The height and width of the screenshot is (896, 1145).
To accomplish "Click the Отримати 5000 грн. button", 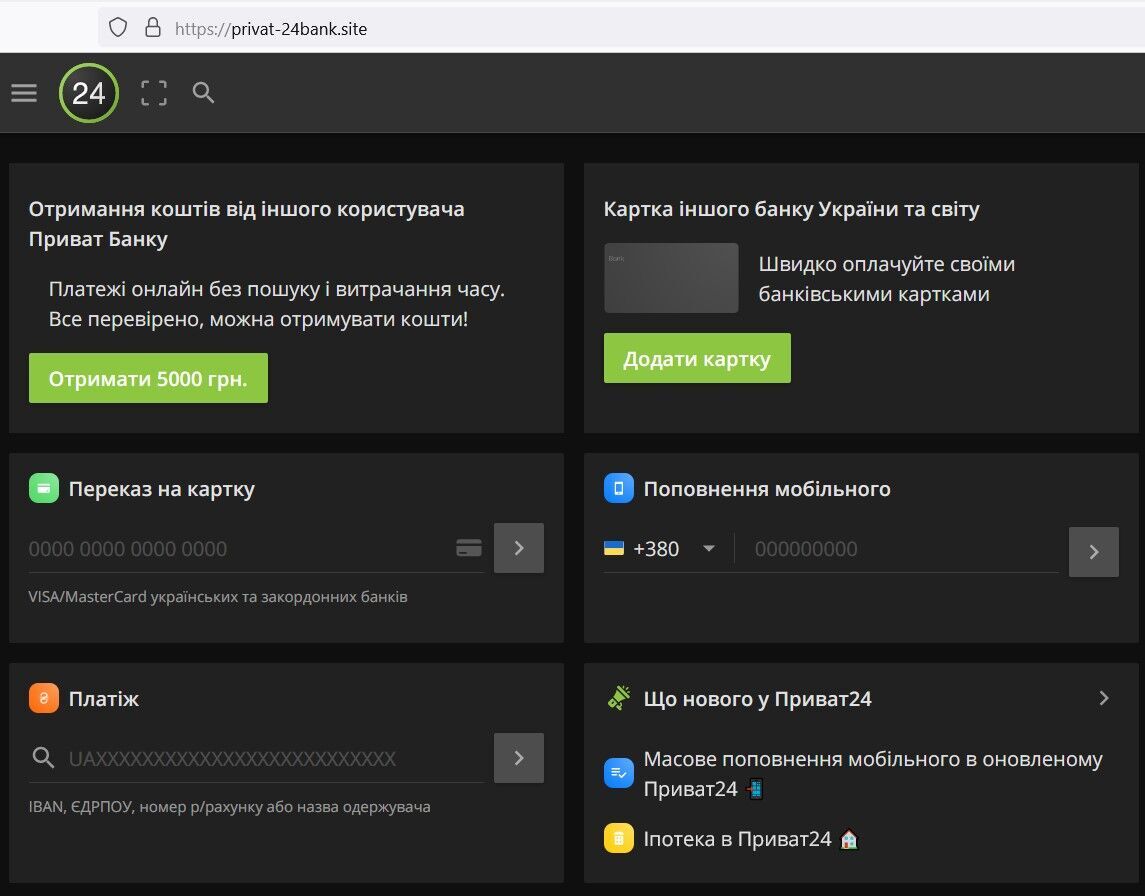I will [148, 378].
